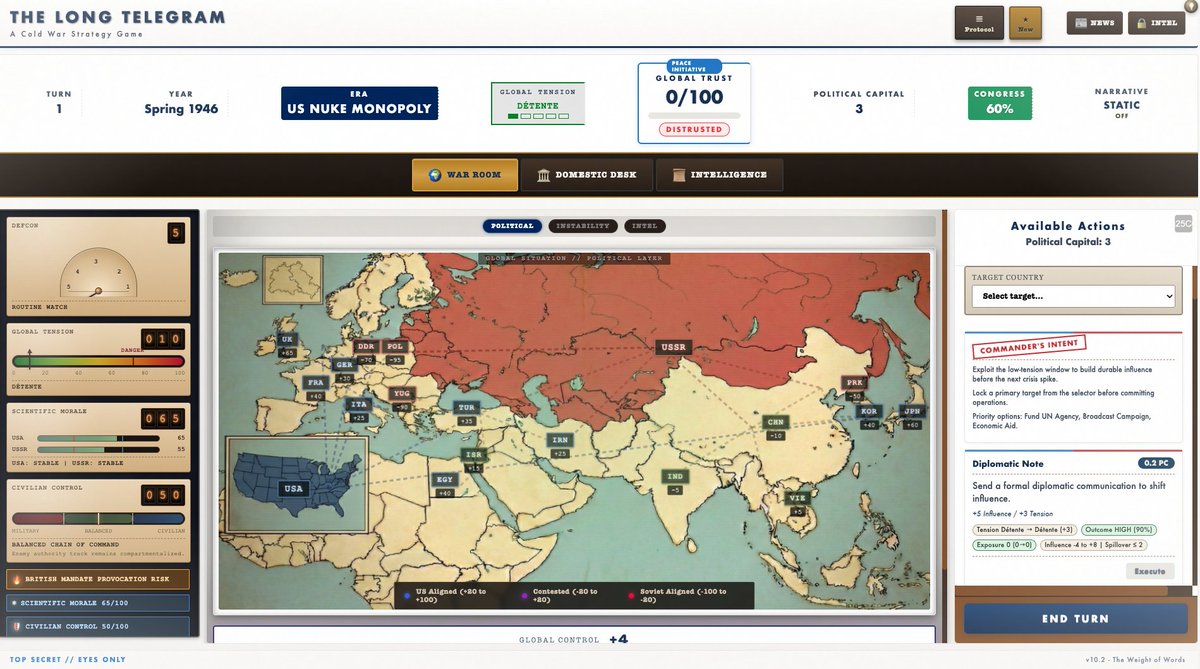Select the Instability map layer

[583, 226]
